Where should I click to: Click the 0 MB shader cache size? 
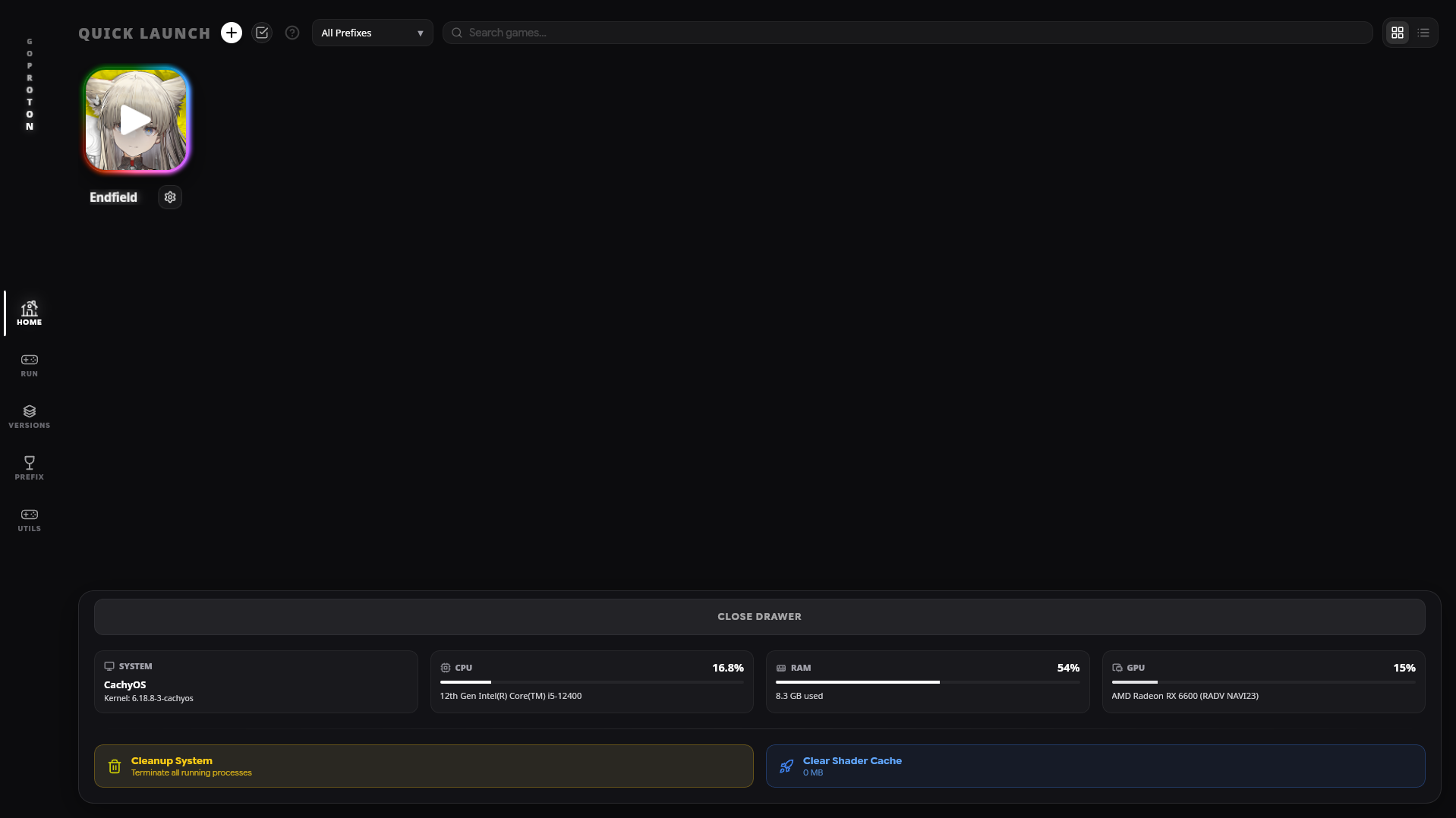point(813,772)
